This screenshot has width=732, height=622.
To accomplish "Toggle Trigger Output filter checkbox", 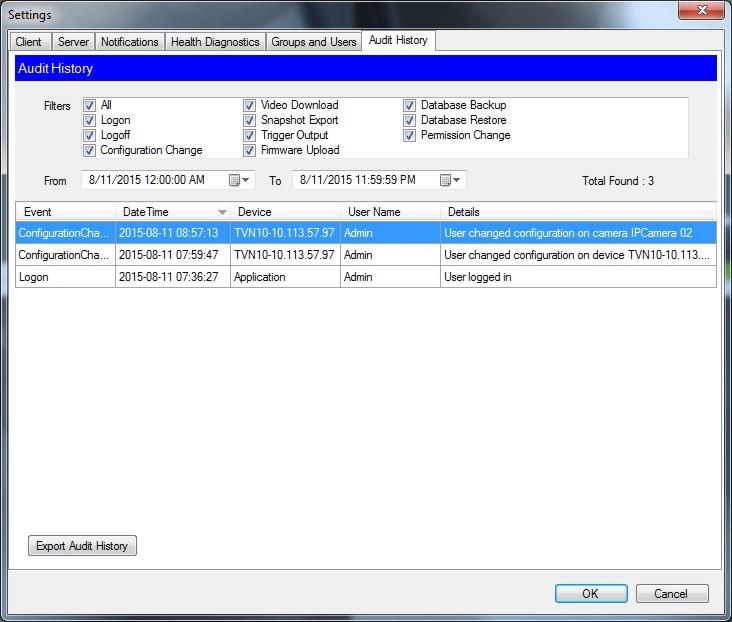I will [x=249, y=135].
